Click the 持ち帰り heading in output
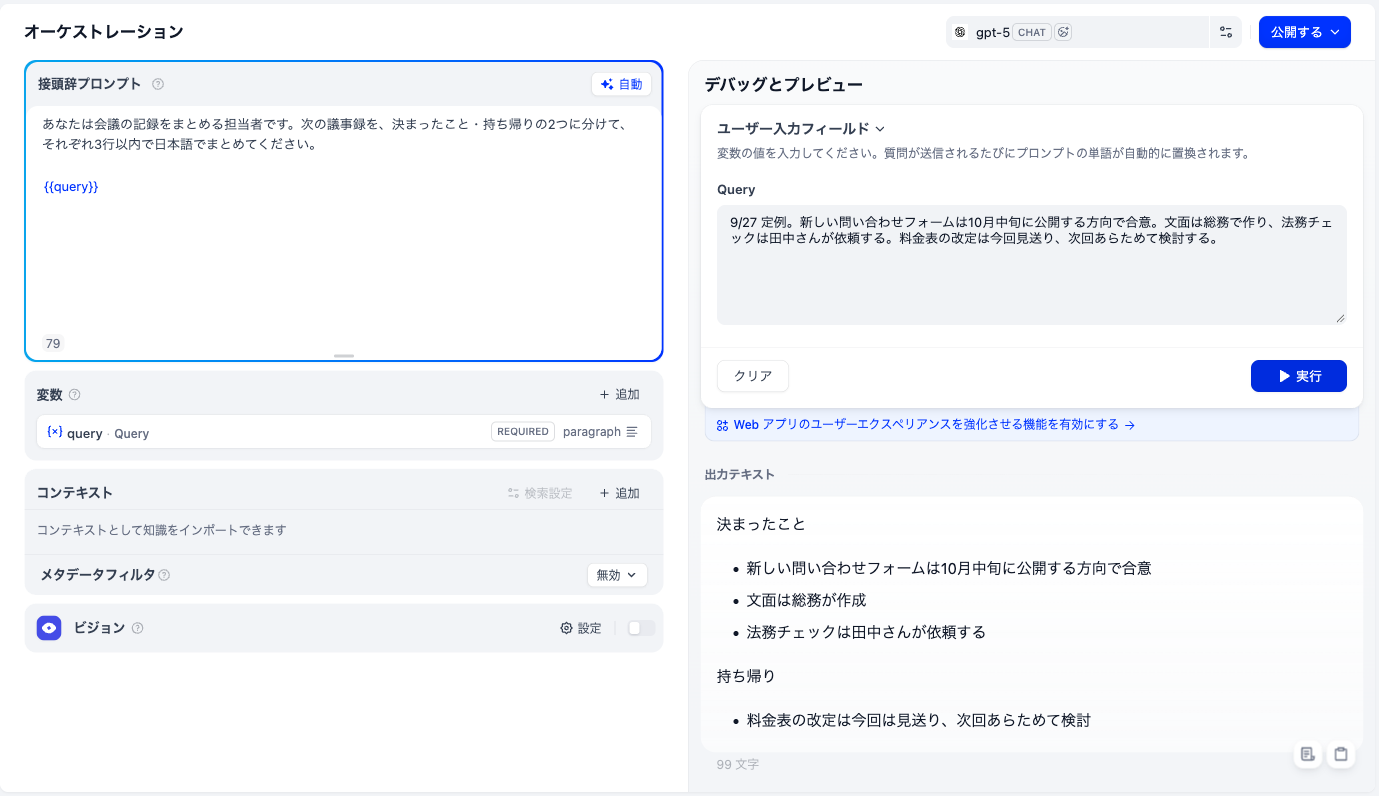The width and height of the screenshot is (1379, 796). (746, 676)
